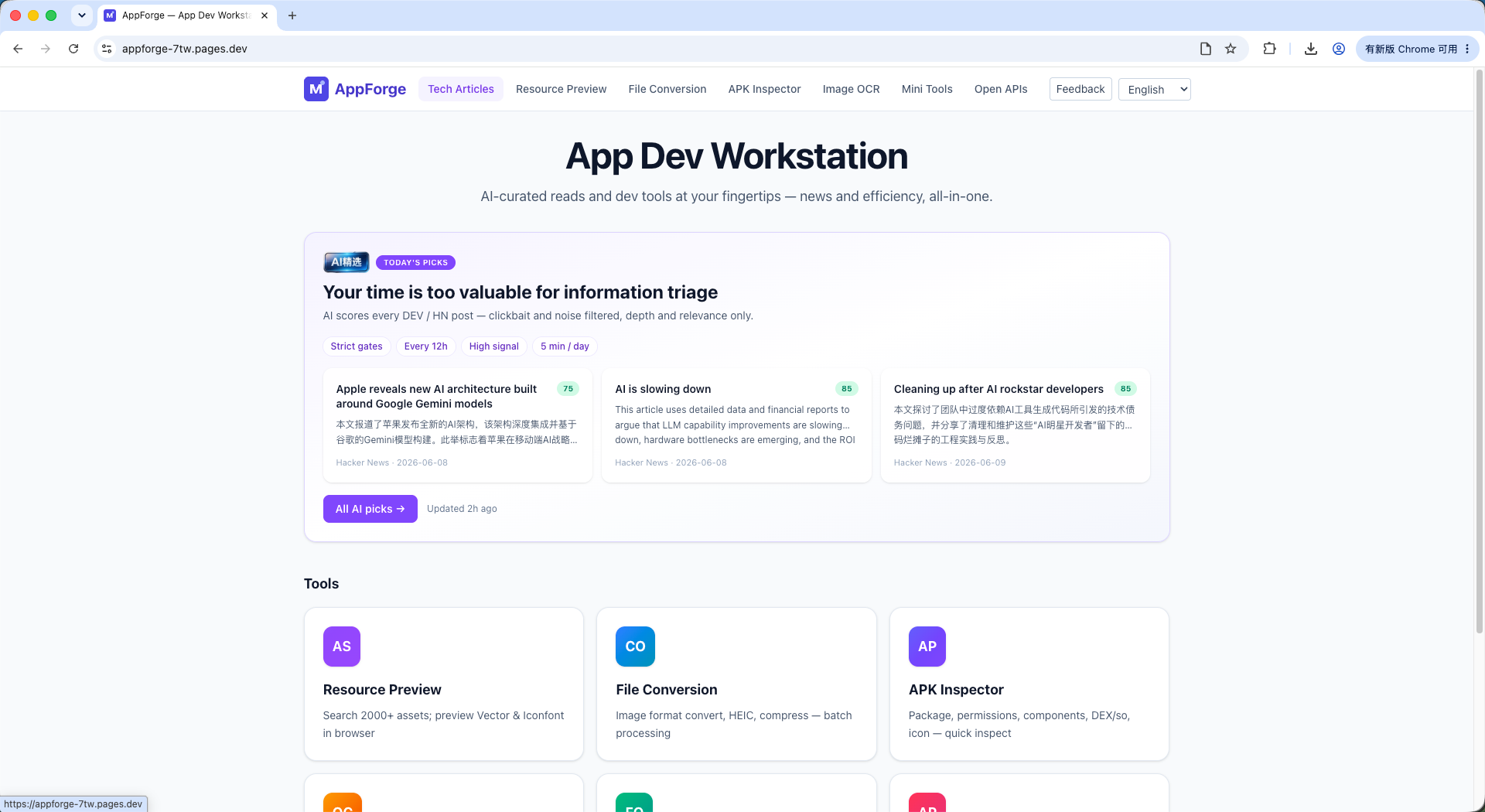Viewport: 1485px width, 812px height.
Task: Open the Chrome downloads icon
Action: (x=1311, y=49)
